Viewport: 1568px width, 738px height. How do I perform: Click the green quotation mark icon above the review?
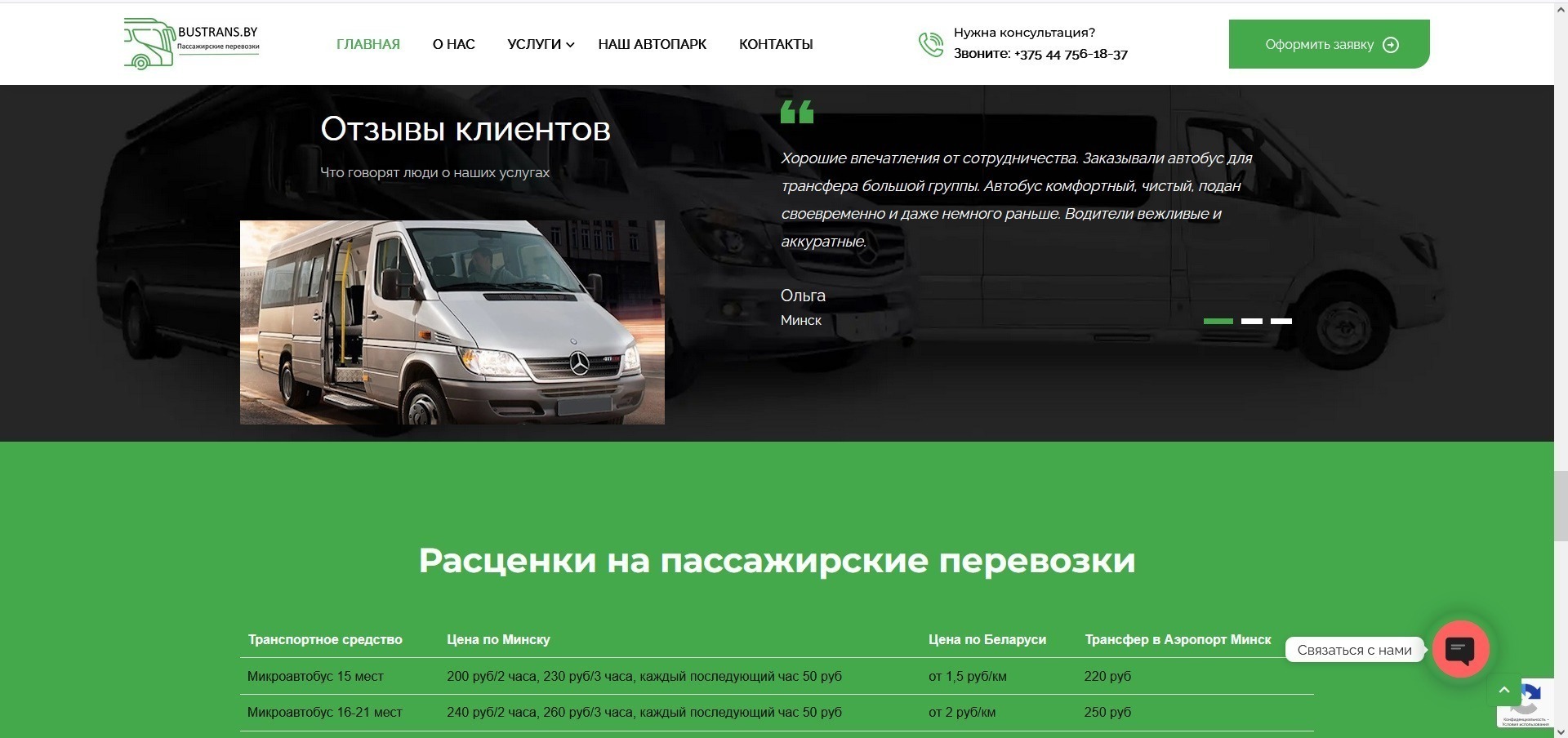pyautogui.click(x=797, y=112)
